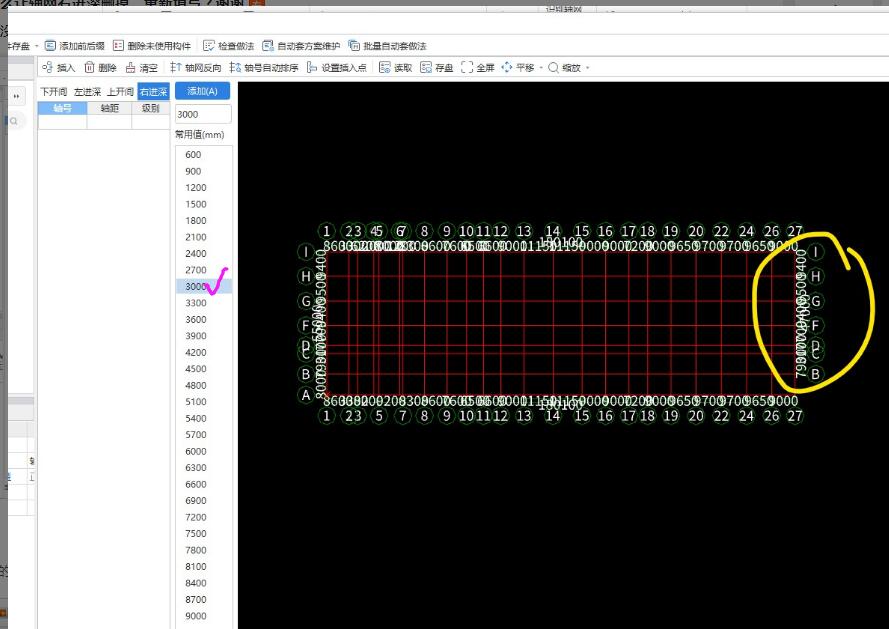Select the 右进深 tab
The image size is (889, 629).
point(154,92)
